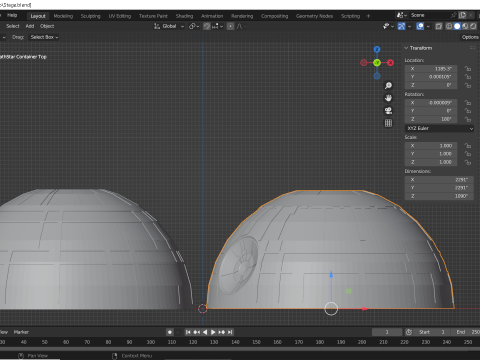Open the overlays options dropdown arrow

(428, 26)
